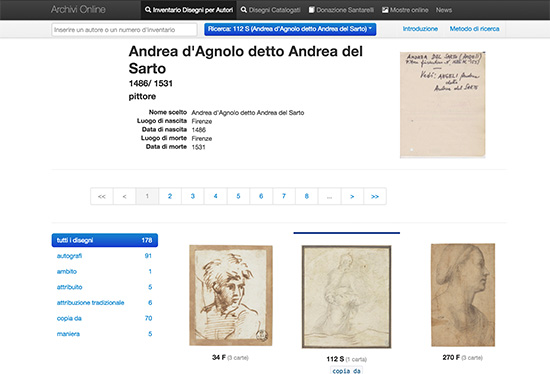Image resolution: width=550 pixels, height=374 pixels.
Task: Open the 34 F head sketch thumbnail
Action: point(231,295)
